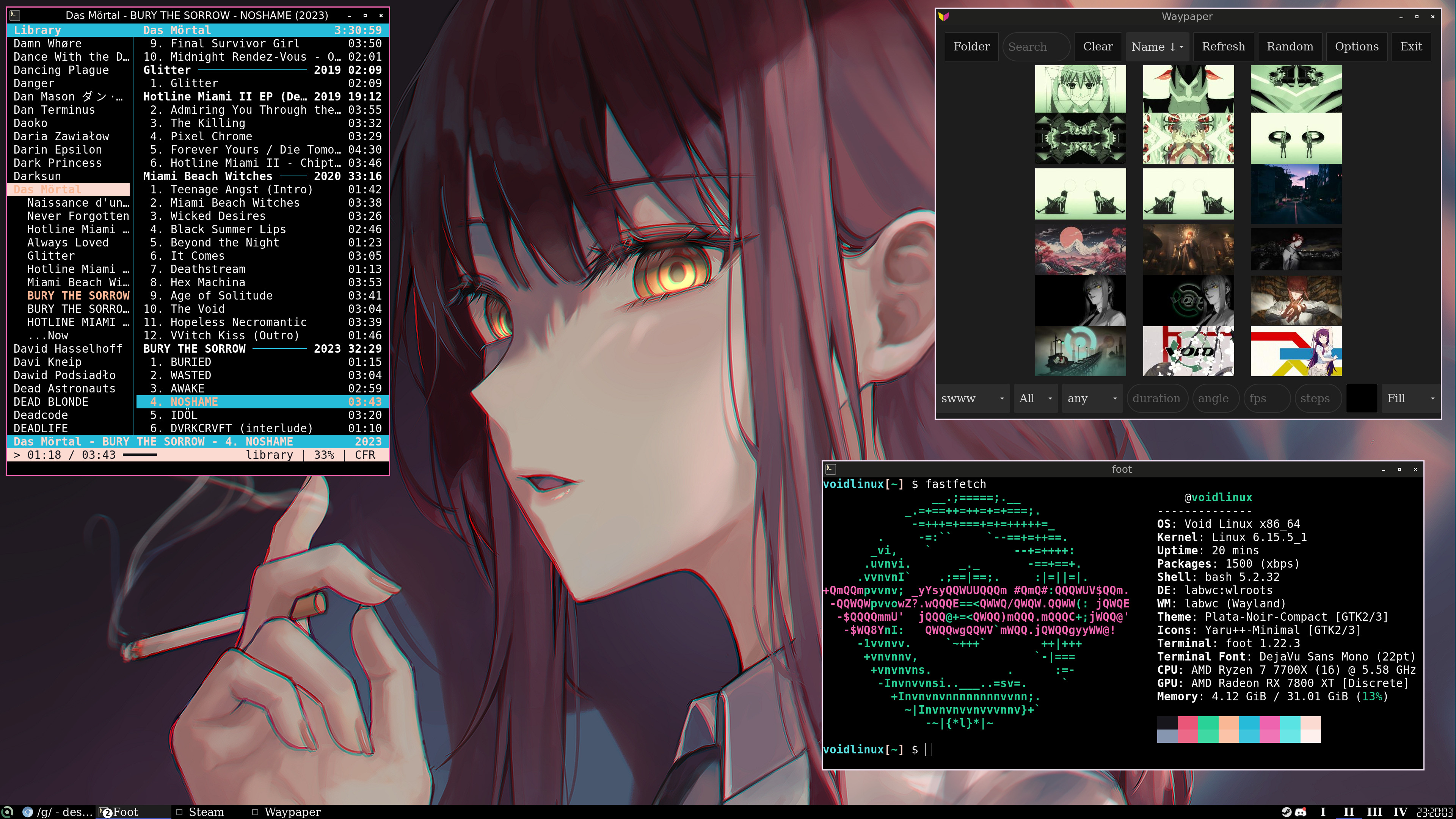The width and height of the screenshot is (1456, 819).
Task: Open the black background color swatch
Action: coord(1362,399)
